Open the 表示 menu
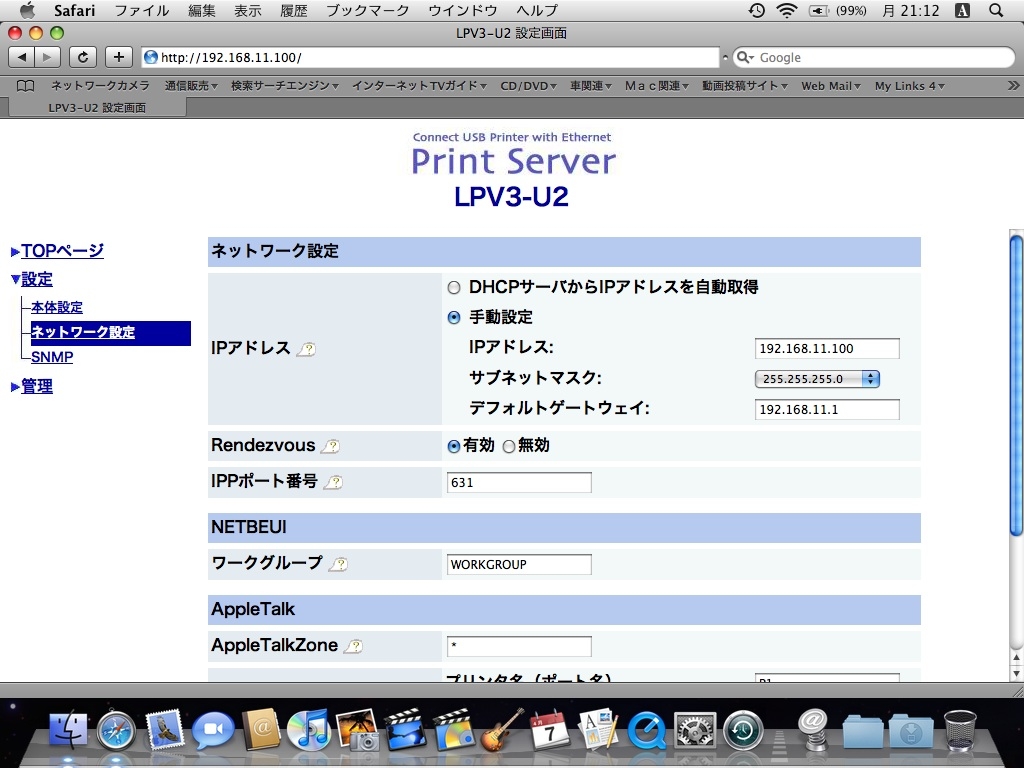This screenshot has width=1024, height=768. pyautogui.click(x=248, y=10)
